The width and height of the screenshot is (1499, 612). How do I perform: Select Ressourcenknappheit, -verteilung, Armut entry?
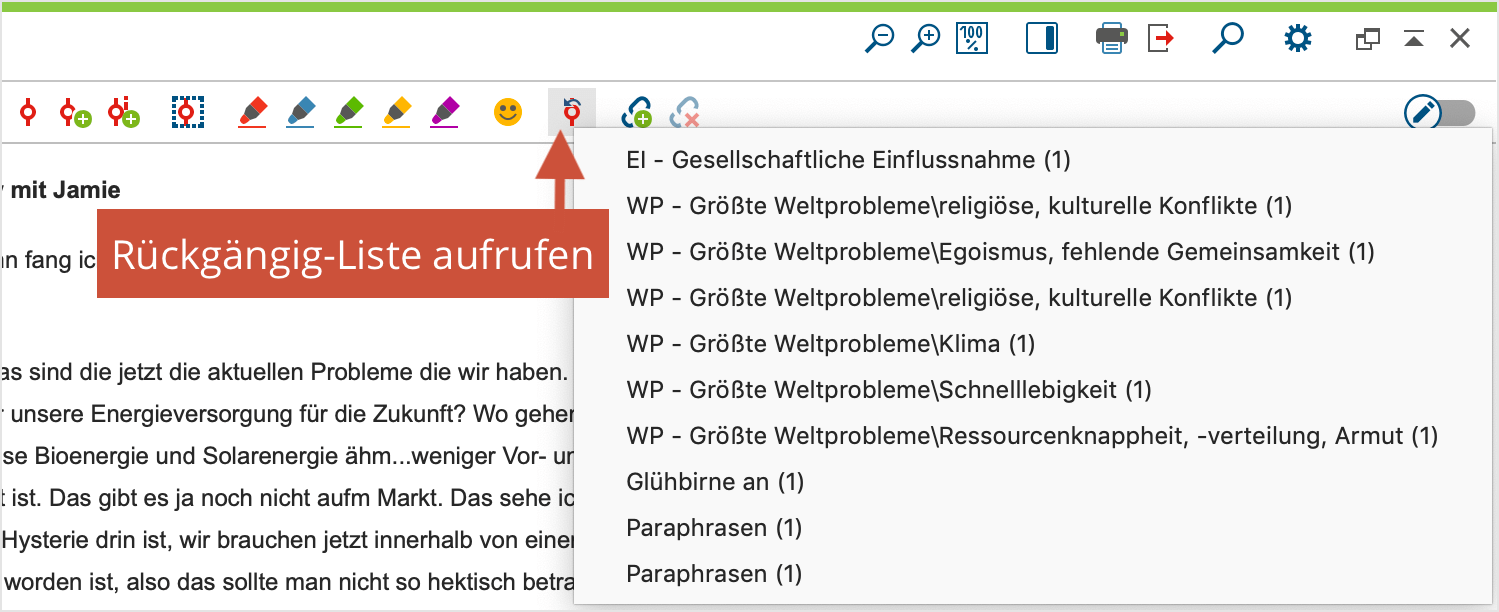[x=1034, y=436]
